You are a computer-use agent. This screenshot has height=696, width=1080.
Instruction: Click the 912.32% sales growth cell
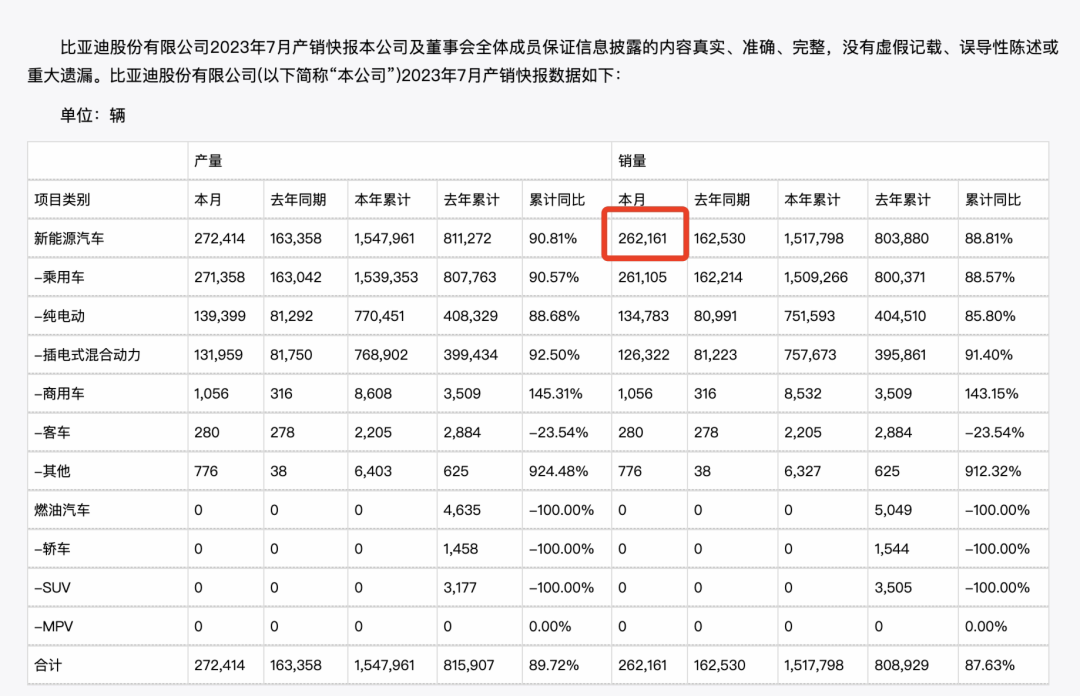(993, 471)
